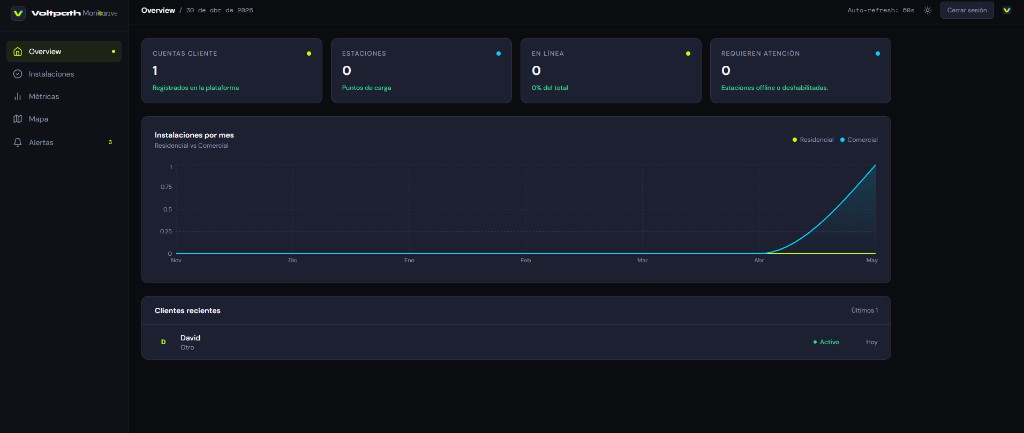Click the bar chart icon beside Métricas

18,97
